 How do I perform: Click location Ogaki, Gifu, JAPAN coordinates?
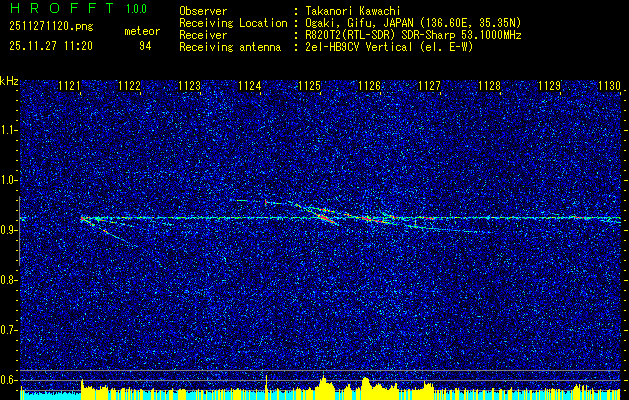[413, 23]
